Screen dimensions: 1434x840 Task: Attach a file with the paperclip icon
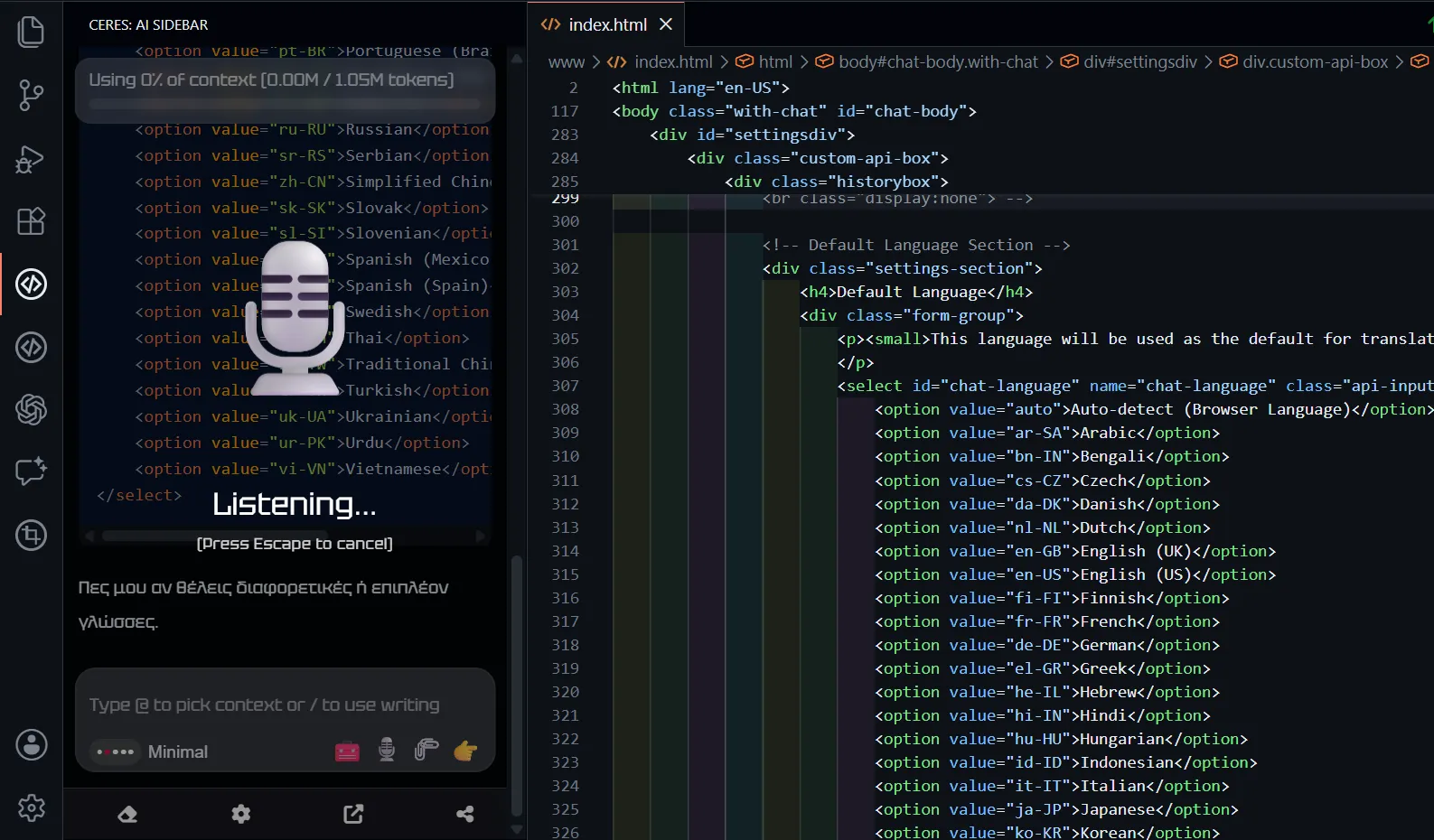click(426, 750)
